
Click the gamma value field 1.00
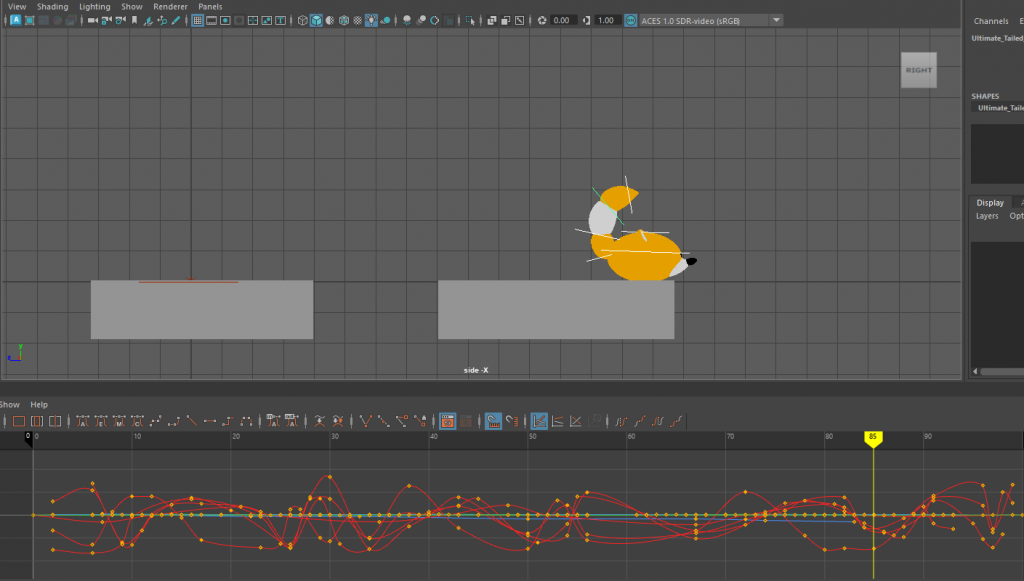(x=606, y=20)
